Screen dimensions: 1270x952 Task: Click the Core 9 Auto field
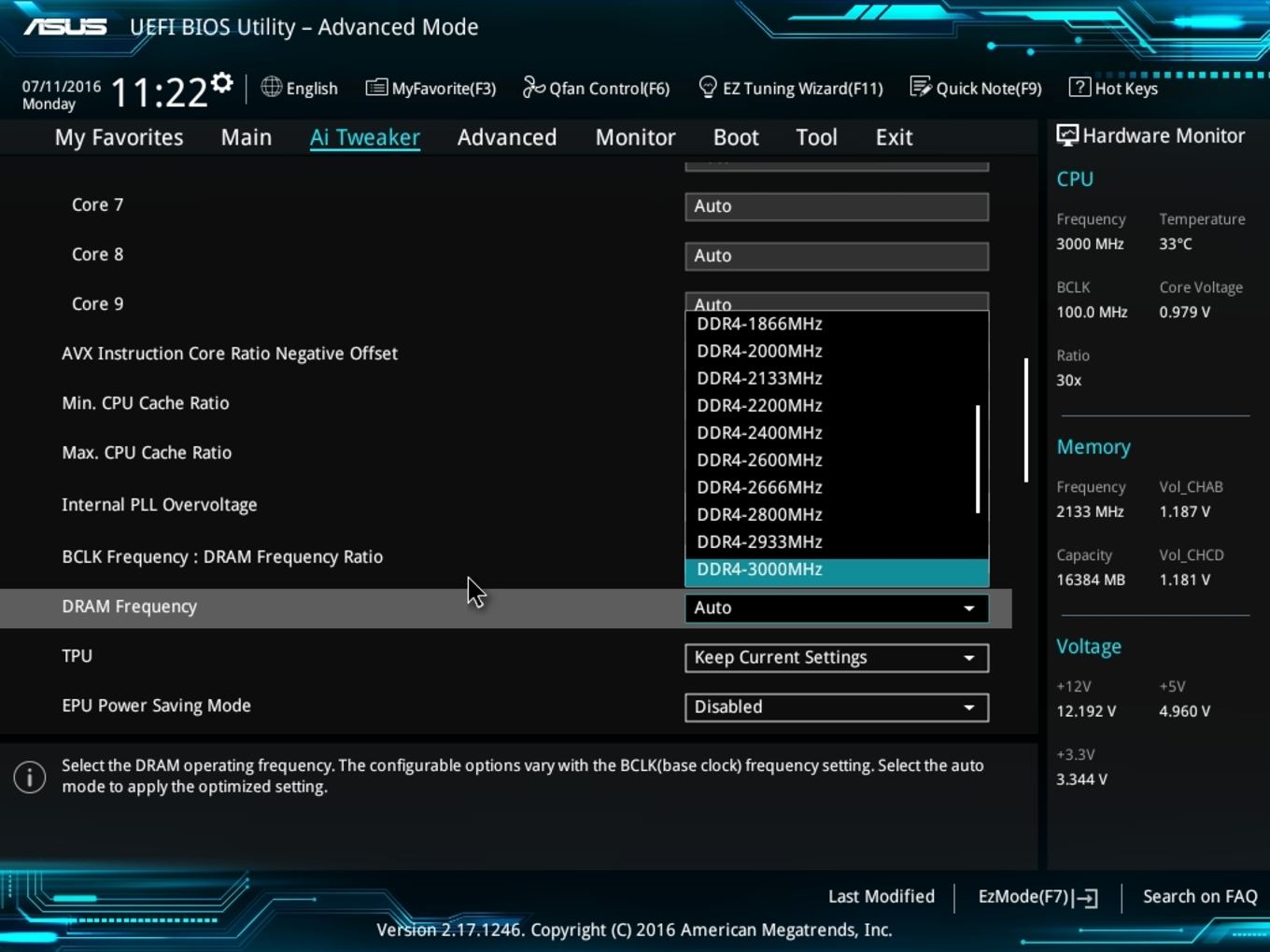[x=836, y=302]
